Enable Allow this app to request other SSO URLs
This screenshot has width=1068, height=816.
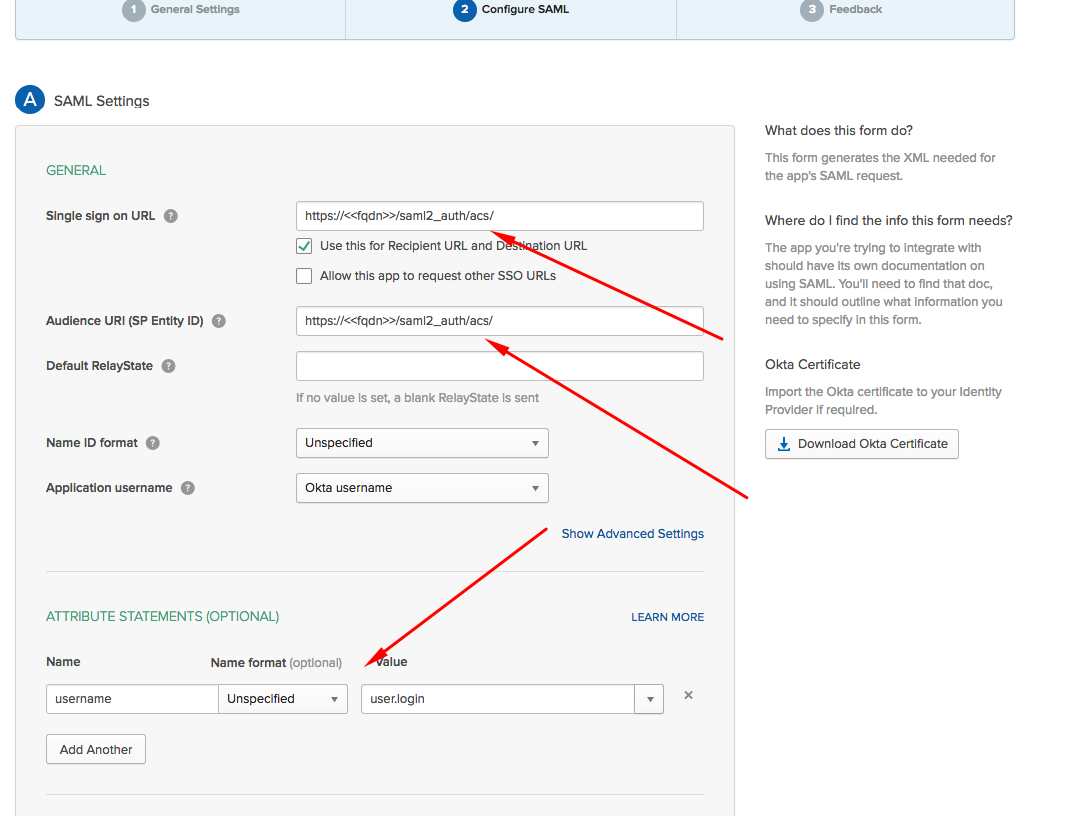pos(303,275)
